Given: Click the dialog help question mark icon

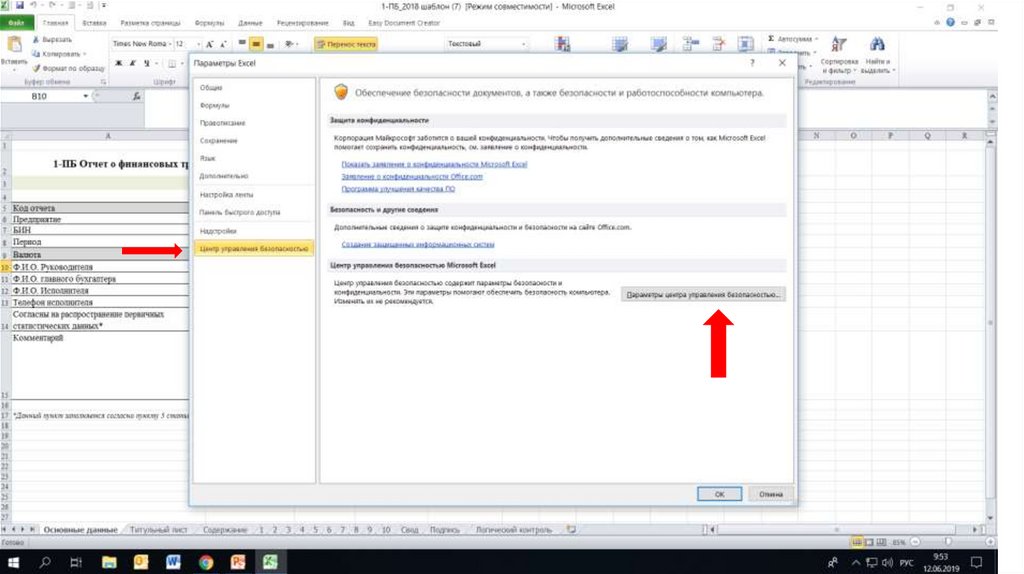Looking at the screenshot, I should pos(752,62).
